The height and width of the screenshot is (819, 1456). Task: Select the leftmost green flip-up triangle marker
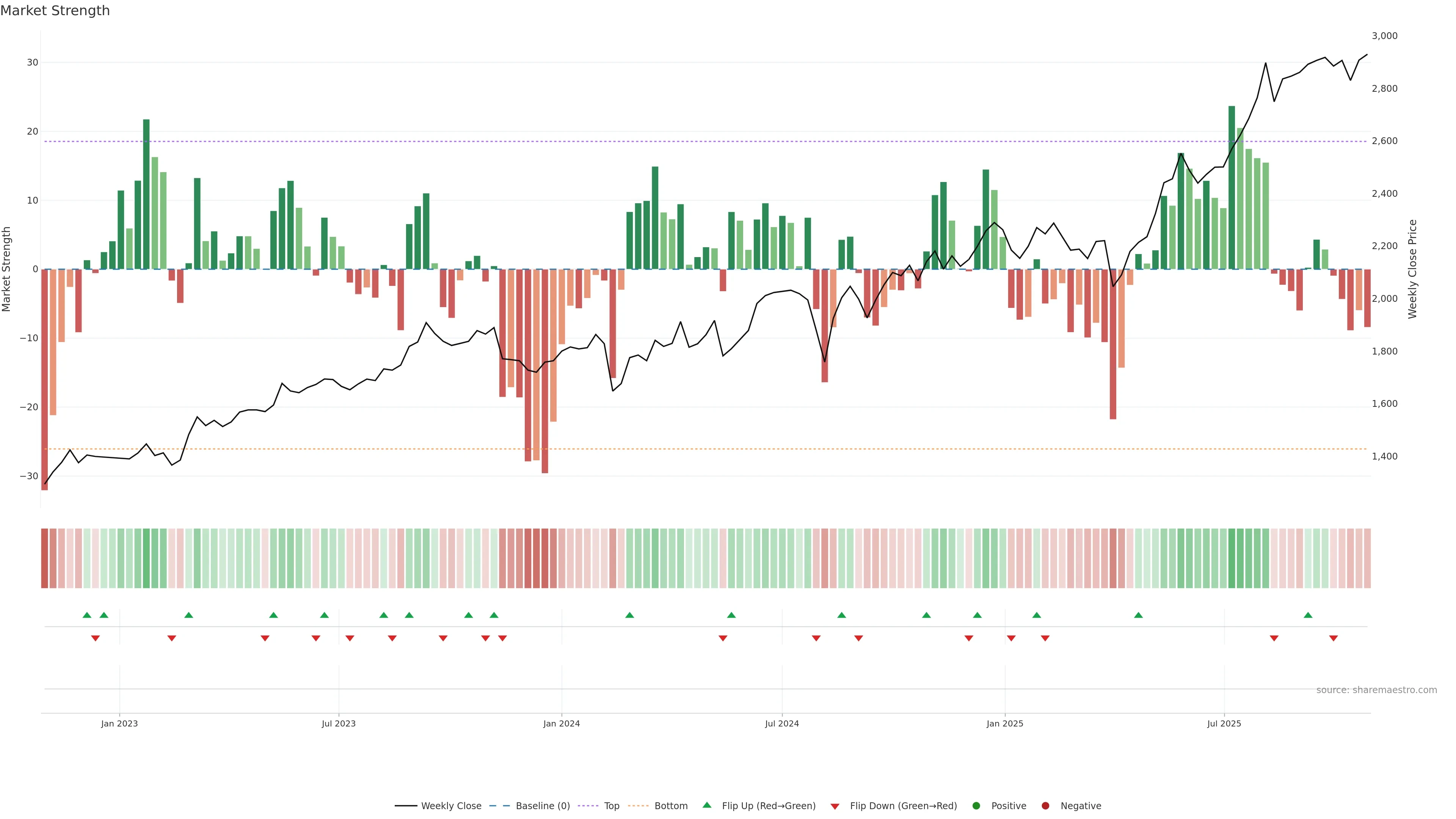[86, 615]
